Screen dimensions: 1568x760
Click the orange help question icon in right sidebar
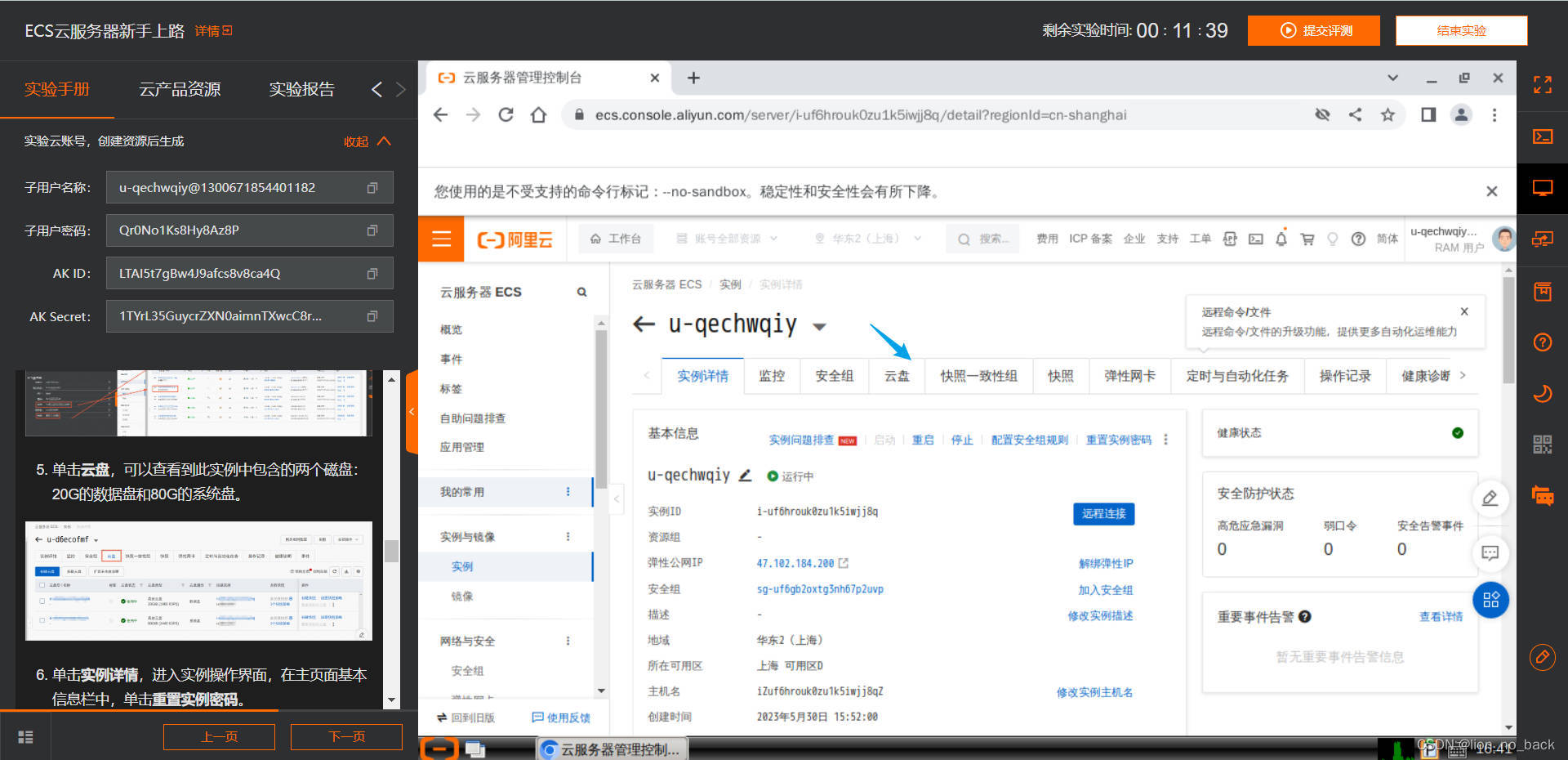click(1543, 342)
